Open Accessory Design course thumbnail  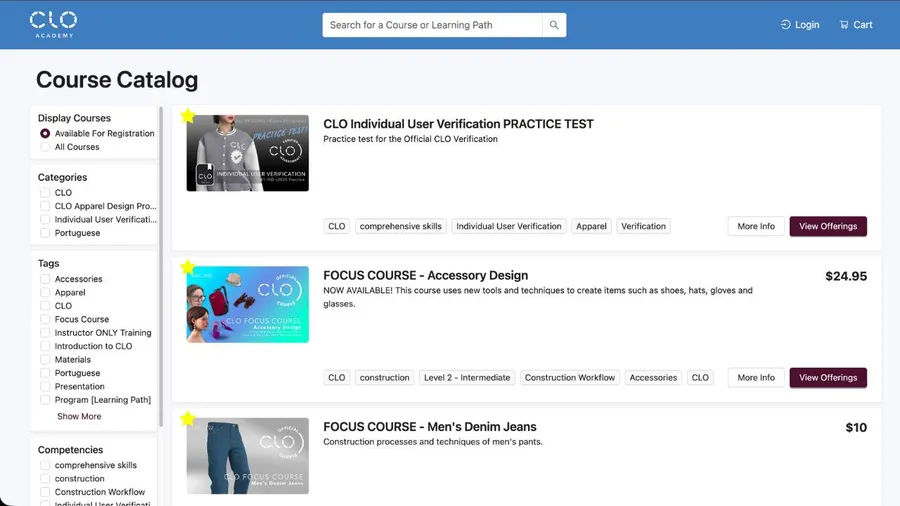coord(247,305)
